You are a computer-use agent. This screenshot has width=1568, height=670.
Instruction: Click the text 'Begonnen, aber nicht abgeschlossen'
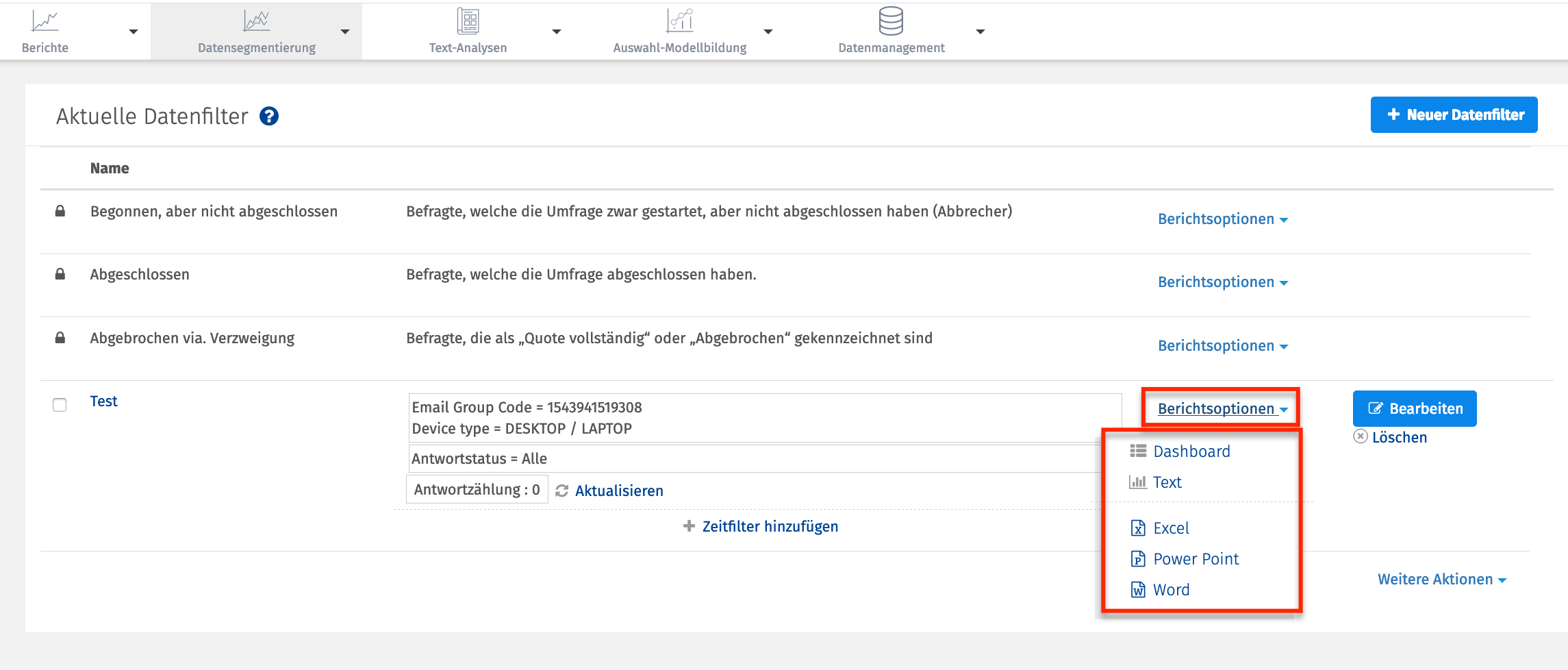(x=214, y=211)
